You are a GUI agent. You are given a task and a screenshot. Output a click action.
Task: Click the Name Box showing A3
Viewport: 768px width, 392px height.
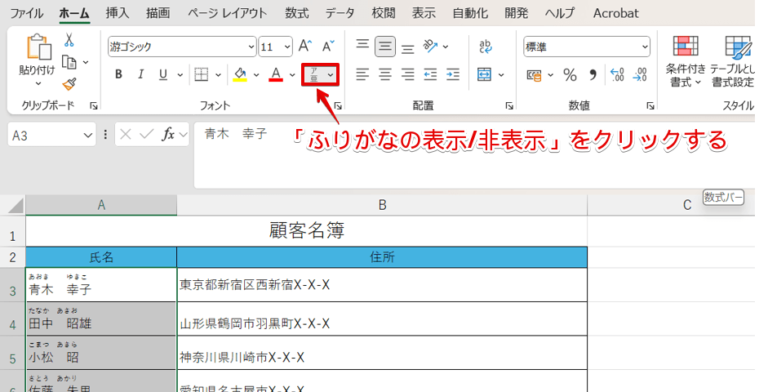pyautogui.click(x=51, y=135)
